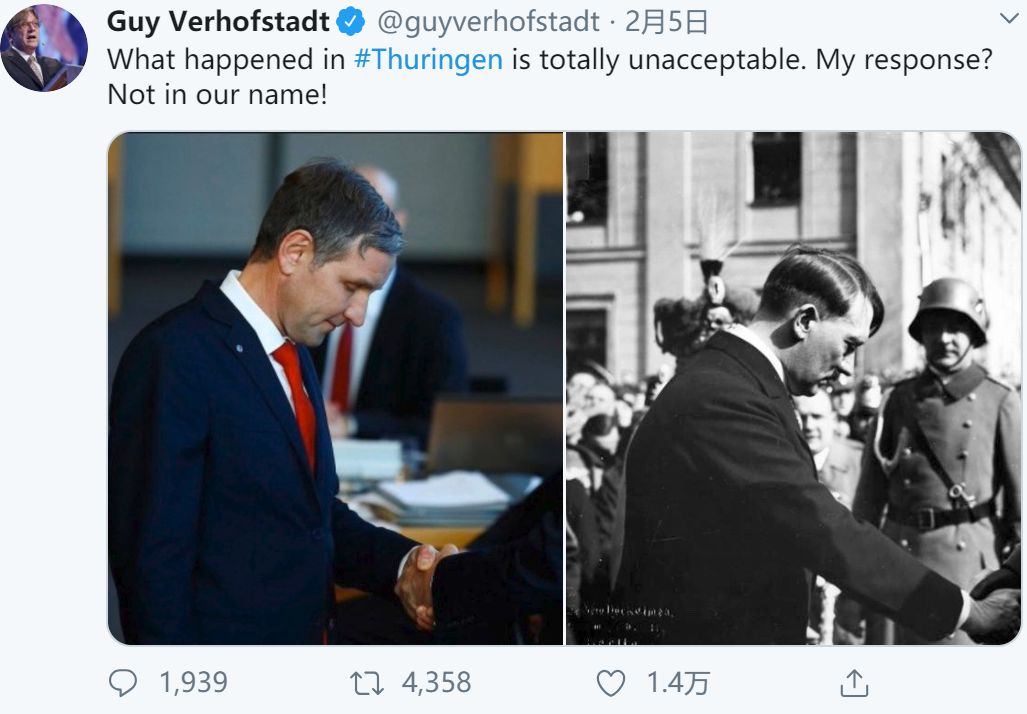Click the "Not in our name!" line
Viewport: 1027px width, 714px height.
(x=217, y=96)
